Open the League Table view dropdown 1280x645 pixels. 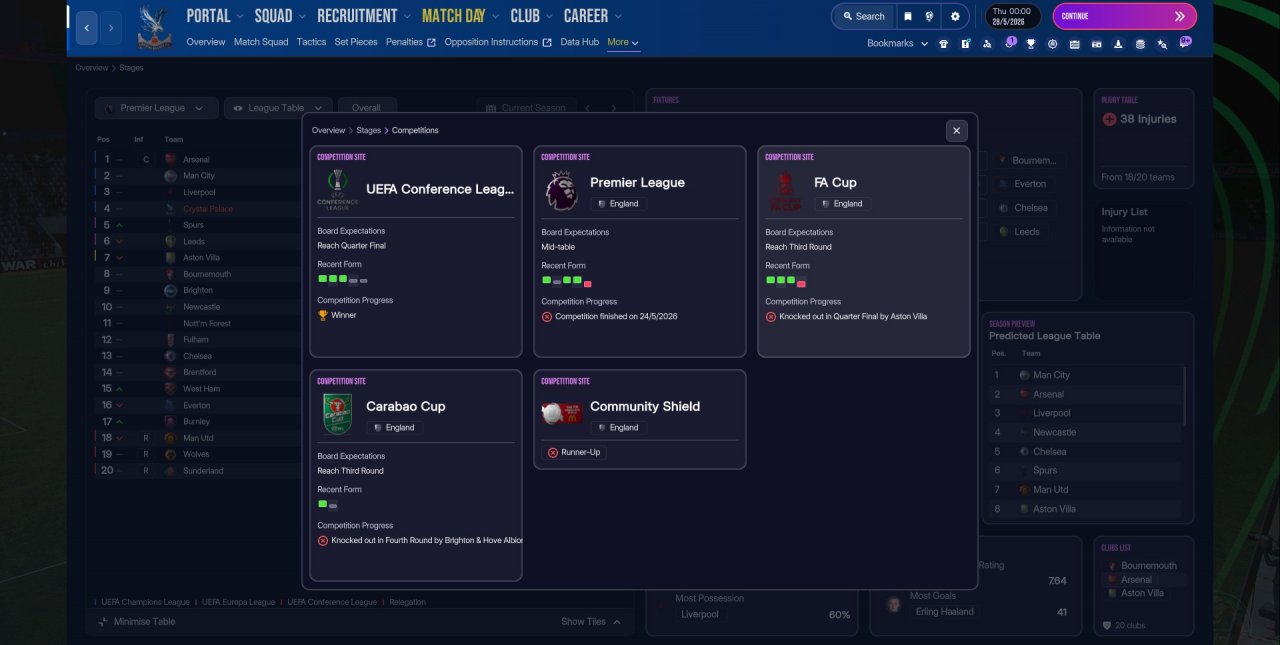click(x=278, y=108)
